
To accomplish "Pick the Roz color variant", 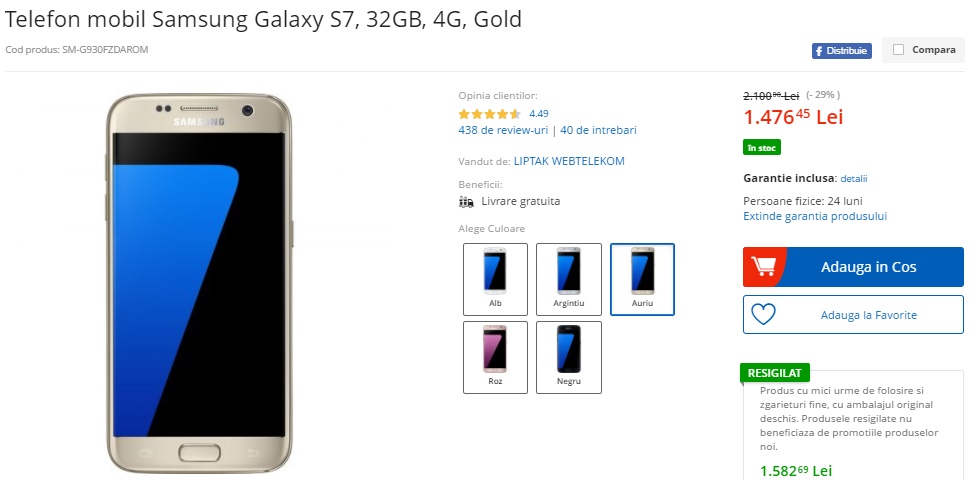I will click(x=495, y=357).
